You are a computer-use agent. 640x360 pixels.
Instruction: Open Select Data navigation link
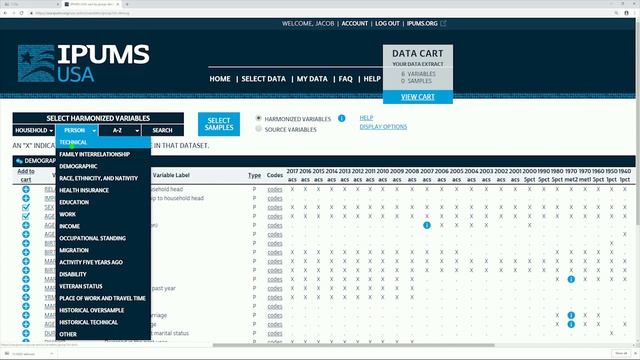[x=263, y=79]
